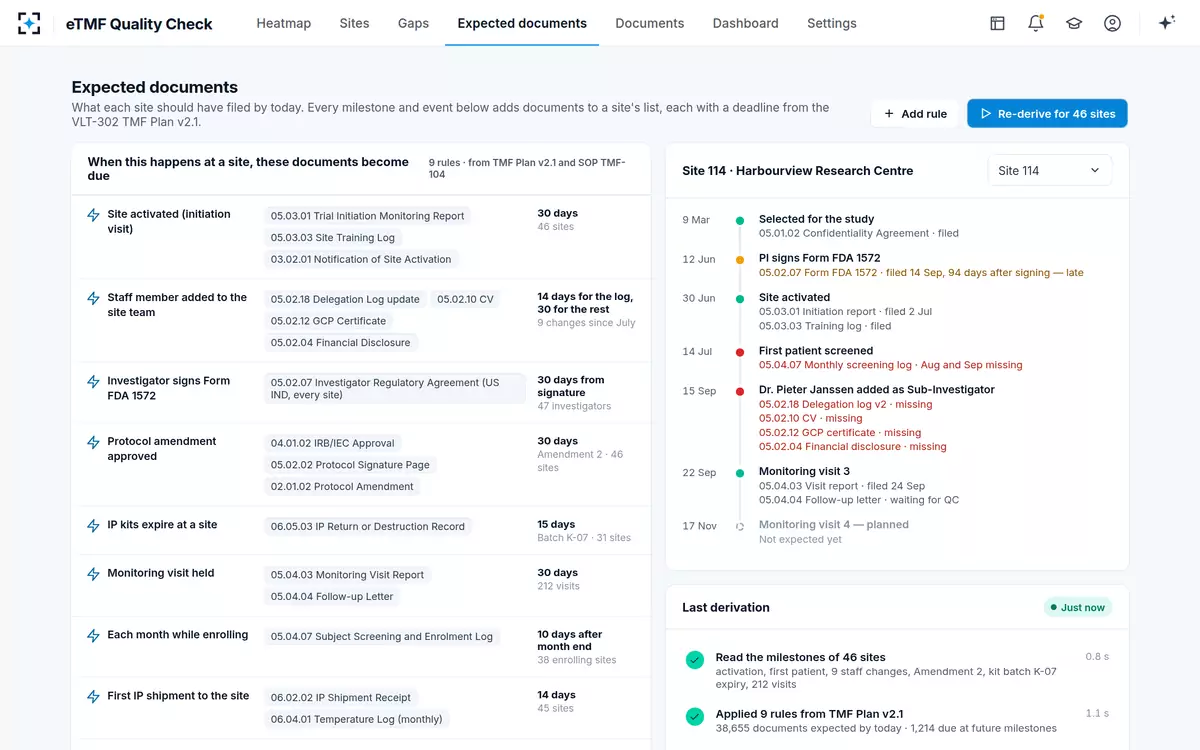Viewport: 1200px width, 750px height.
Task: Click lightning icon for Protocol amendment approved
Action: tap(93, 442)
